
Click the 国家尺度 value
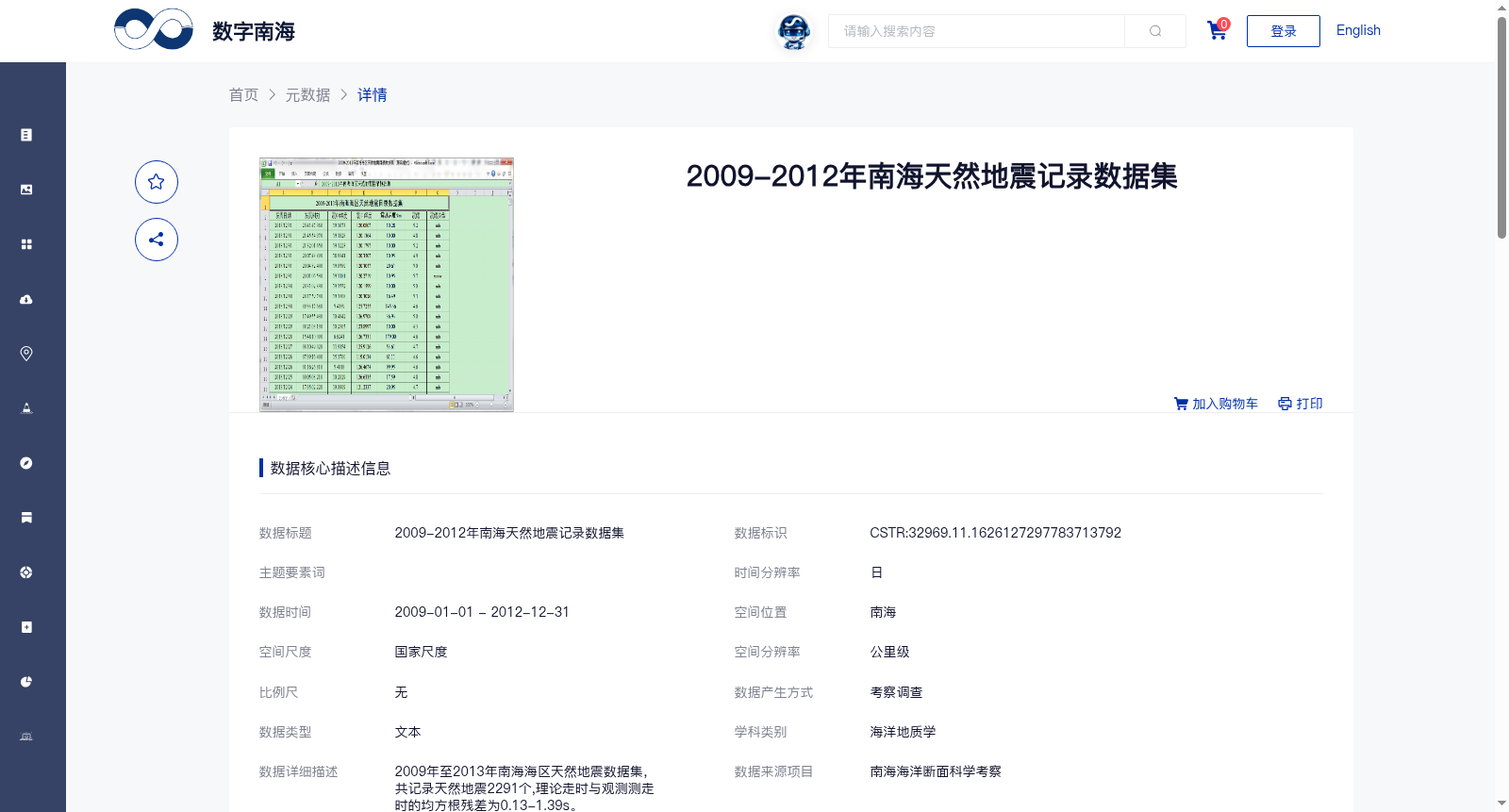pyautogui.click(x=422, y=652)
